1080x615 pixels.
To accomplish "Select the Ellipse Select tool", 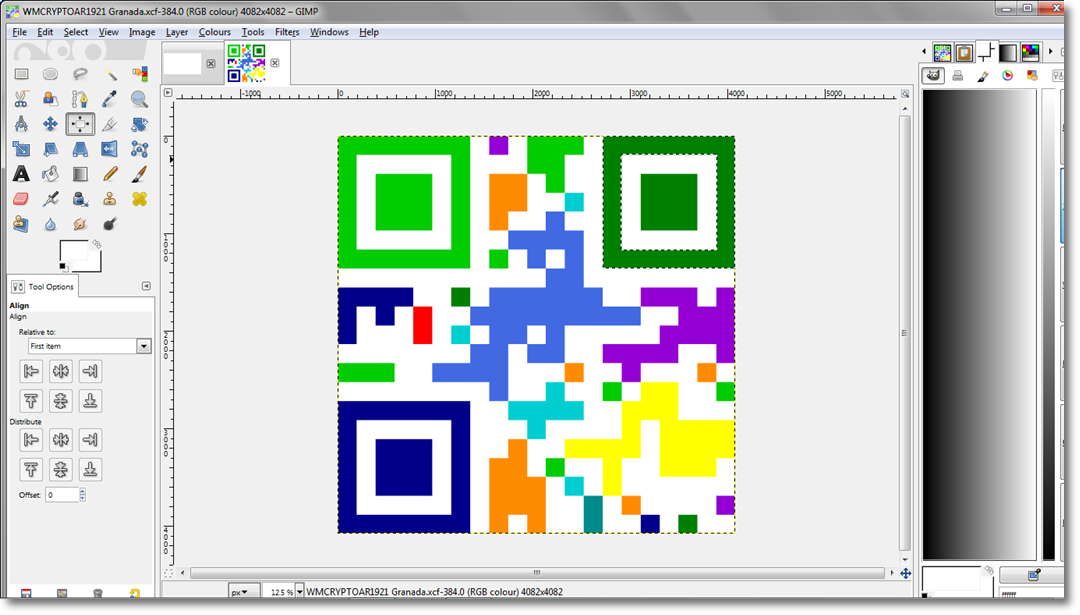I will pyautogui.click(x=50, y=74).
